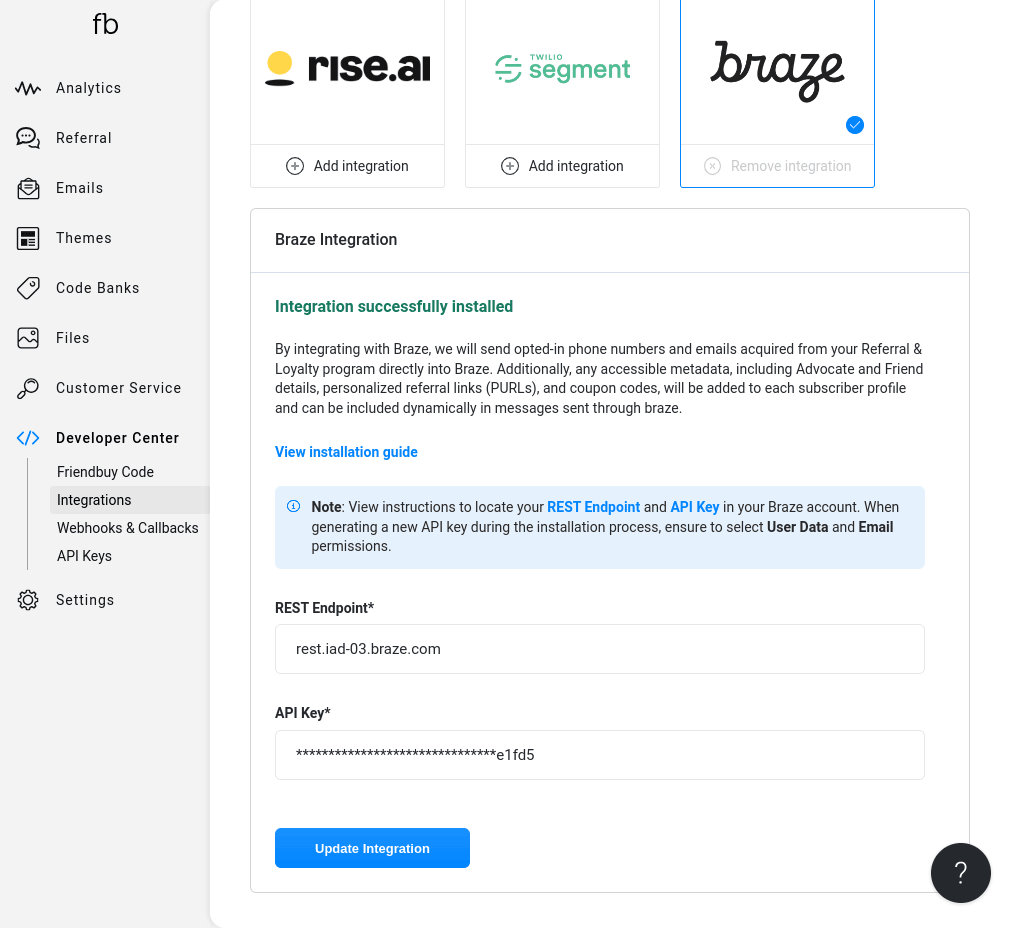Click the REST Endpoint input field
Viewport: 1010px width, 928px height.
(x=599, y=649)
